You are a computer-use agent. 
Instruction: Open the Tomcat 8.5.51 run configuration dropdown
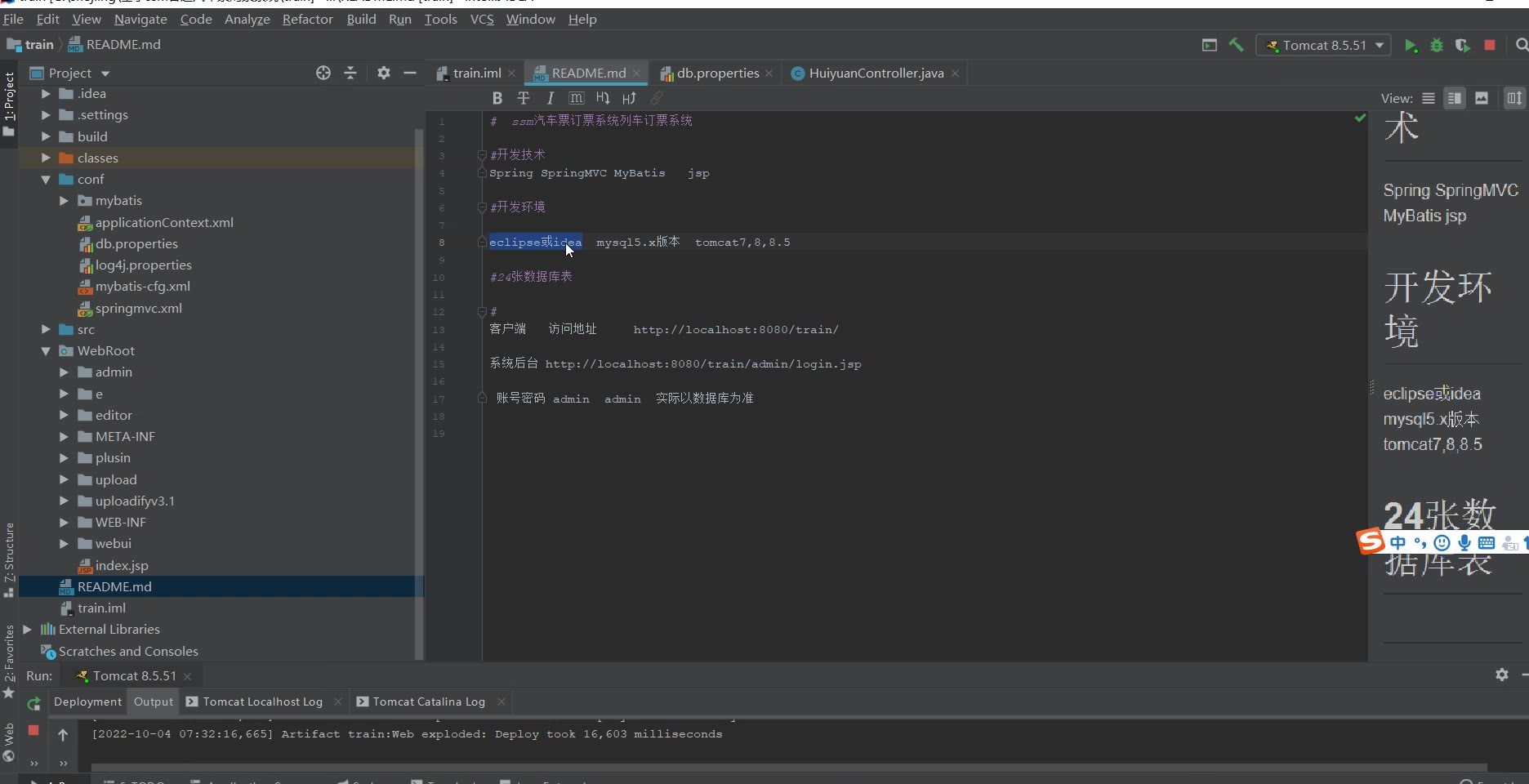[x=1323, y=46]
